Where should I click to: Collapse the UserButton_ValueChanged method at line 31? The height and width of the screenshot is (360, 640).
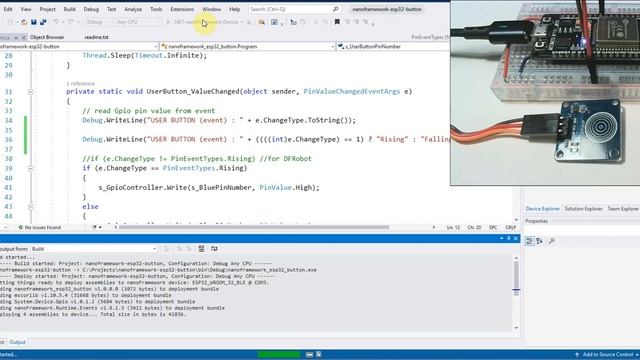tap(31, 92)
